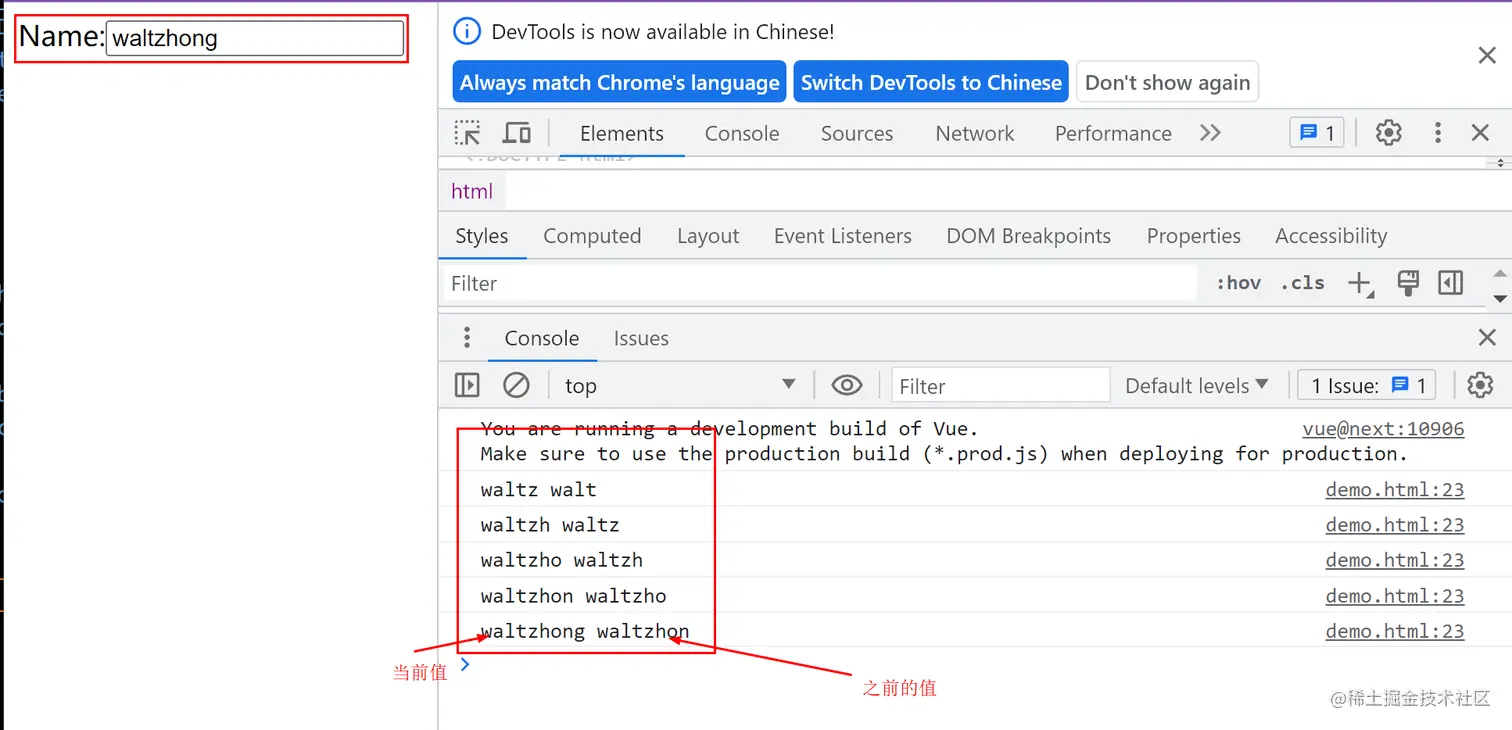This screenshot has height=730, width=1512.
Task: Toggle the .cls class editor
Action: (x=1302, y=283)
